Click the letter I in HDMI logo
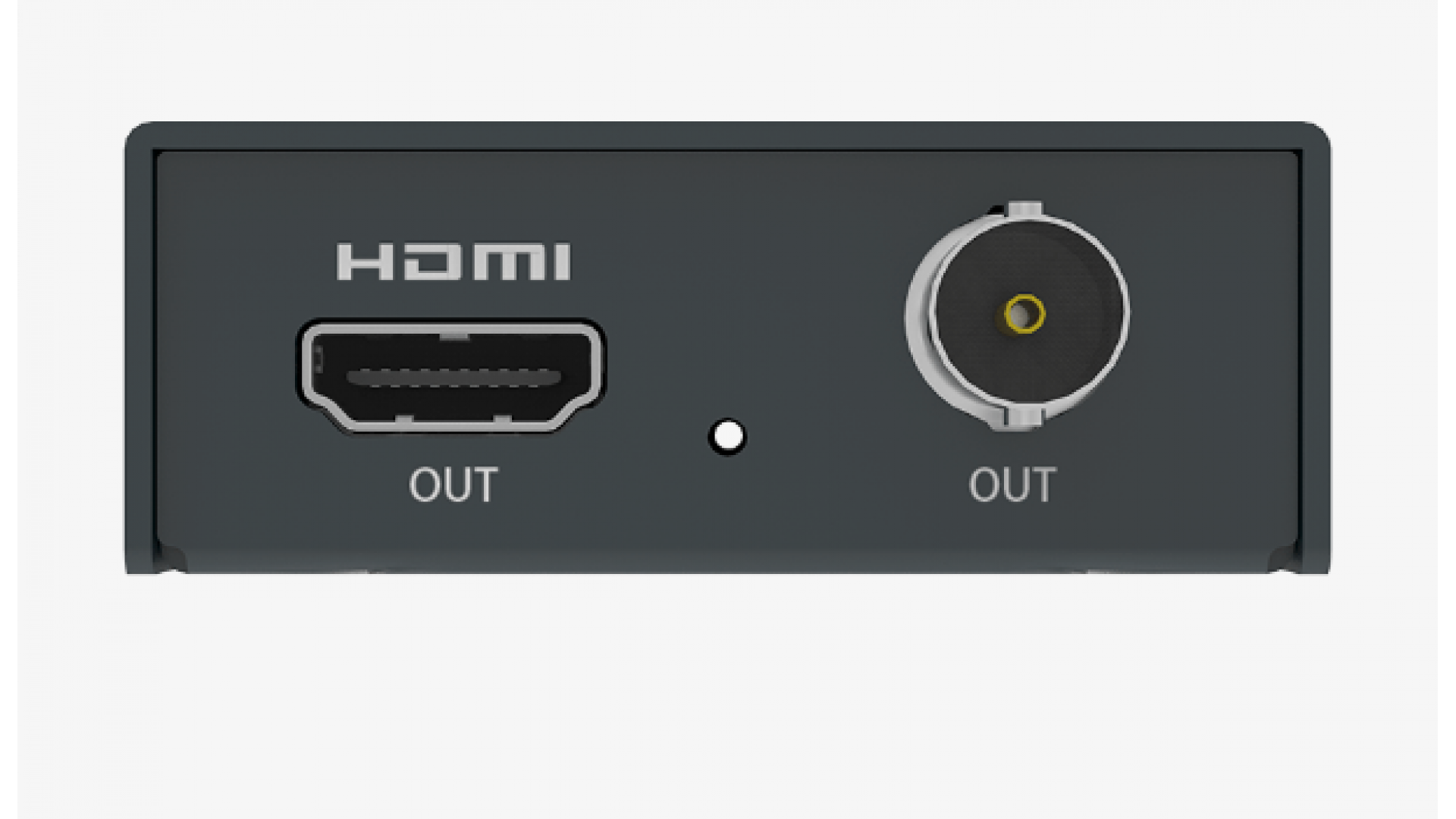The width and height of the screenshot is (1456, 819). pyautogui.click(x=563, y=262)
